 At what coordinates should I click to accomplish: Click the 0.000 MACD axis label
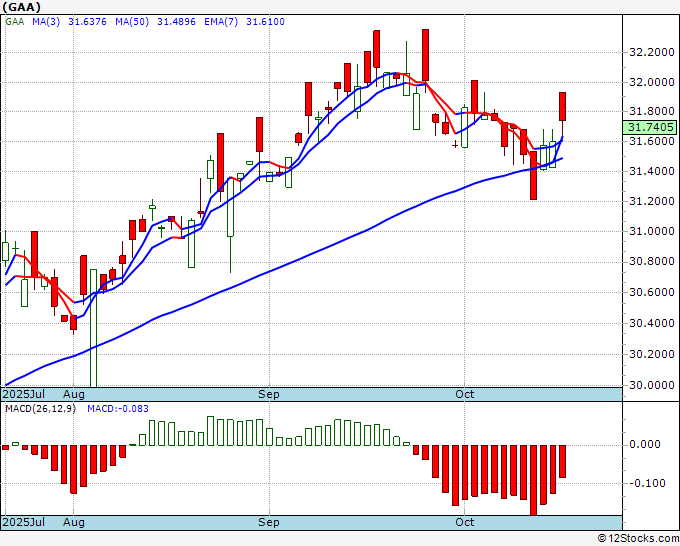click(x=646, y=444)
